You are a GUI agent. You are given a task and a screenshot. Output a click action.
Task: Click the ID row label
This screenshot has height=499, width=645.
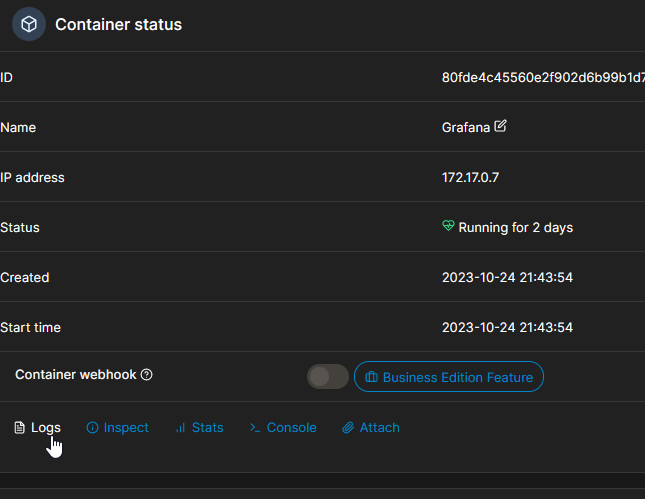(6, 77)
